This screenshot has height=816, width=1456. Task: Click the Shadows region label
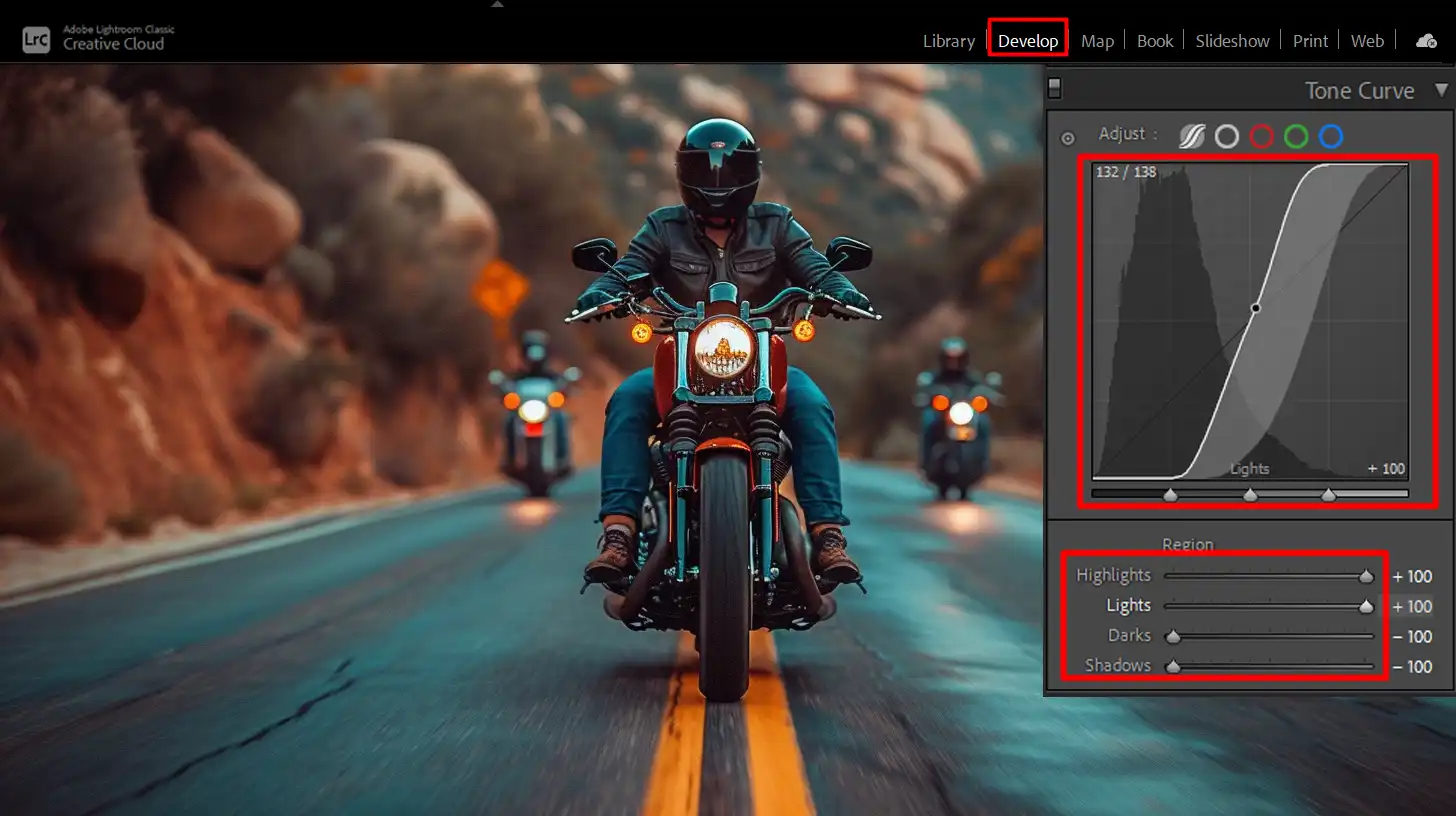point(1117,665)
